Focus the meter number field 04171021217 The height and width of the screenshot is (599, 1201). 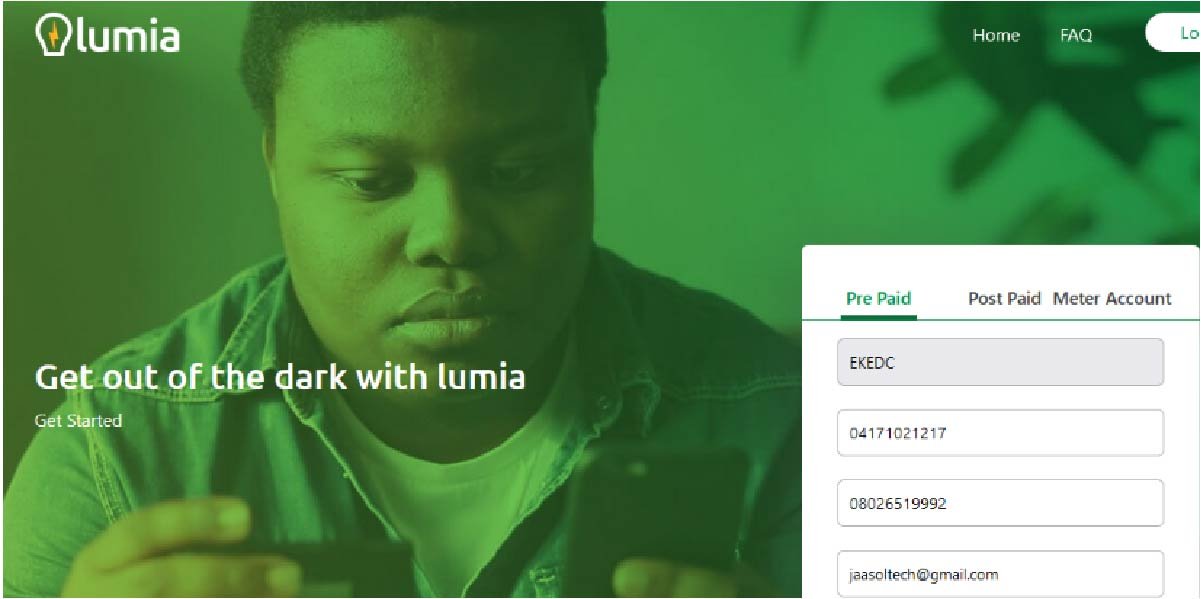[1000, 433]
